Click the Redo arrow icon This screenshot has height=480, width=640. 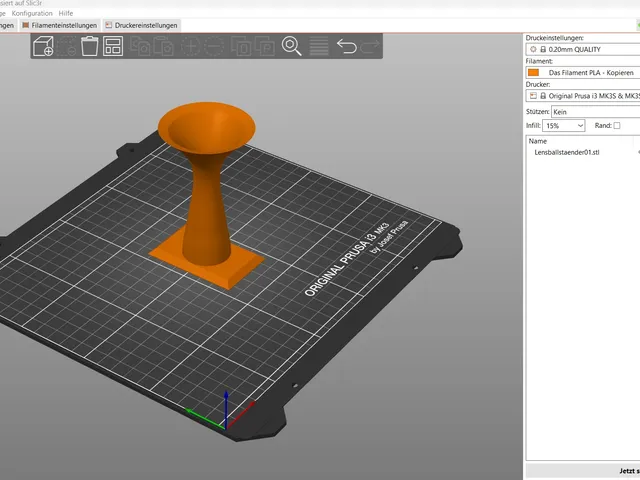[x=370, y=46]
